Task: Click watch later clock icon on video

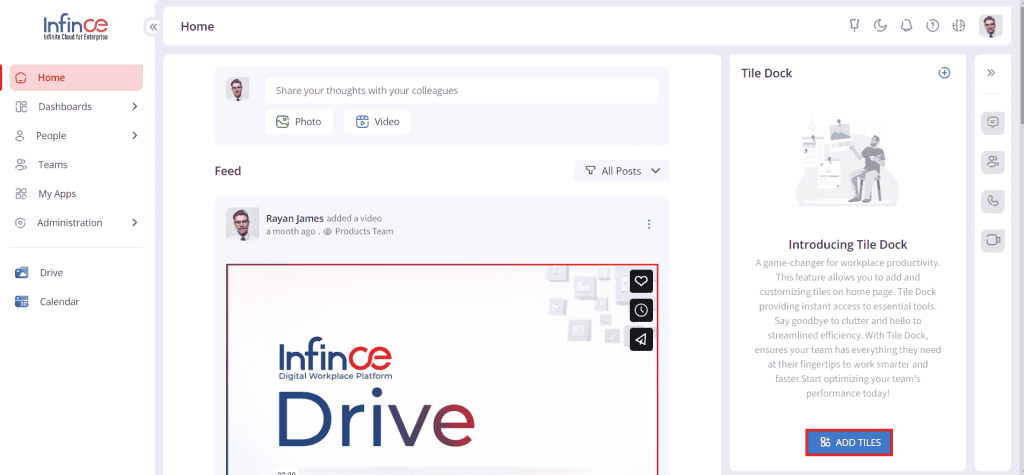Action: (641, 310)
